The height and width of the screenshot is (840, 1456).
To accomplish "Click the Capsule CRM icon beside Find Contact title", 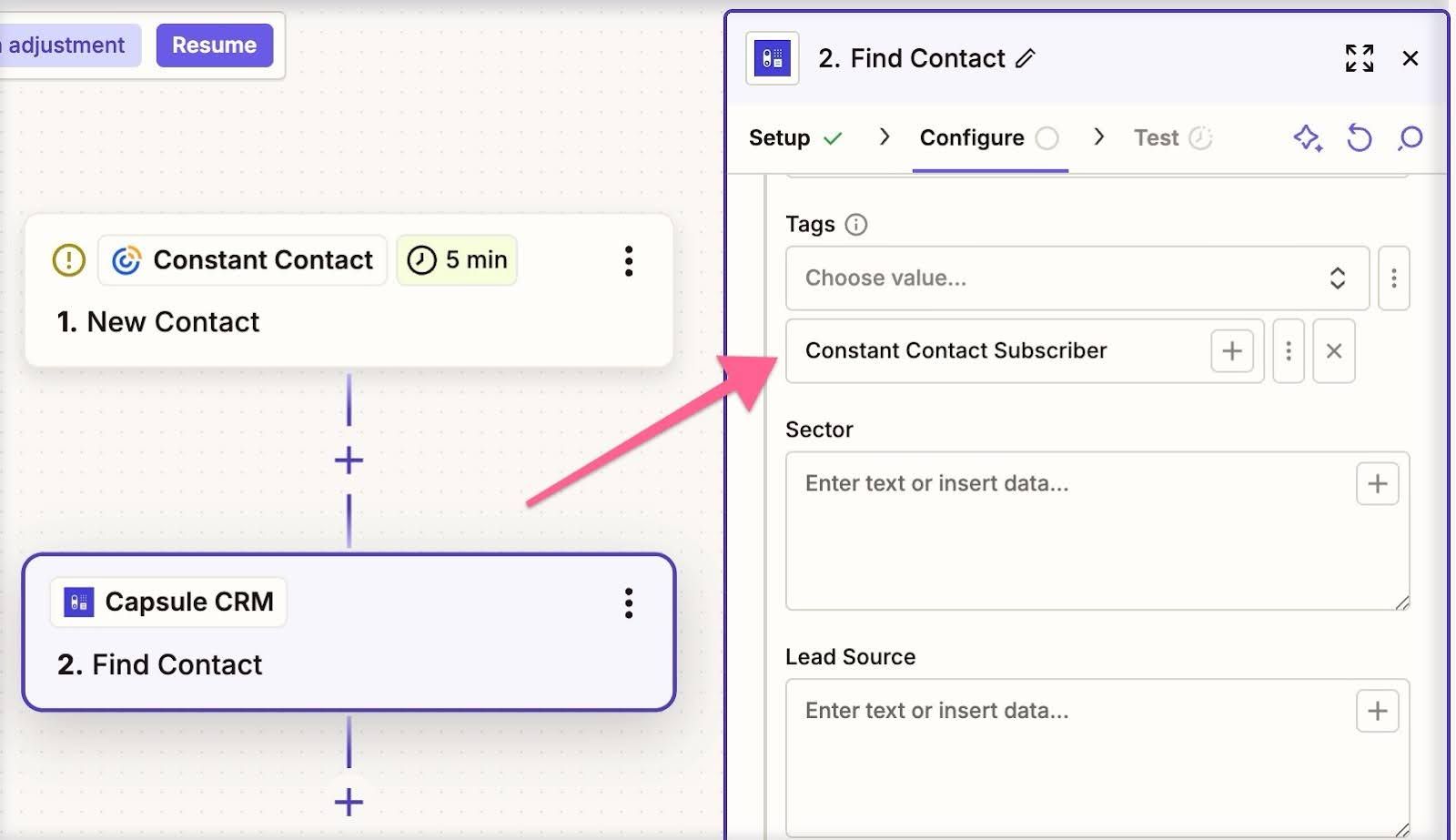I will (x=771, y=58).
